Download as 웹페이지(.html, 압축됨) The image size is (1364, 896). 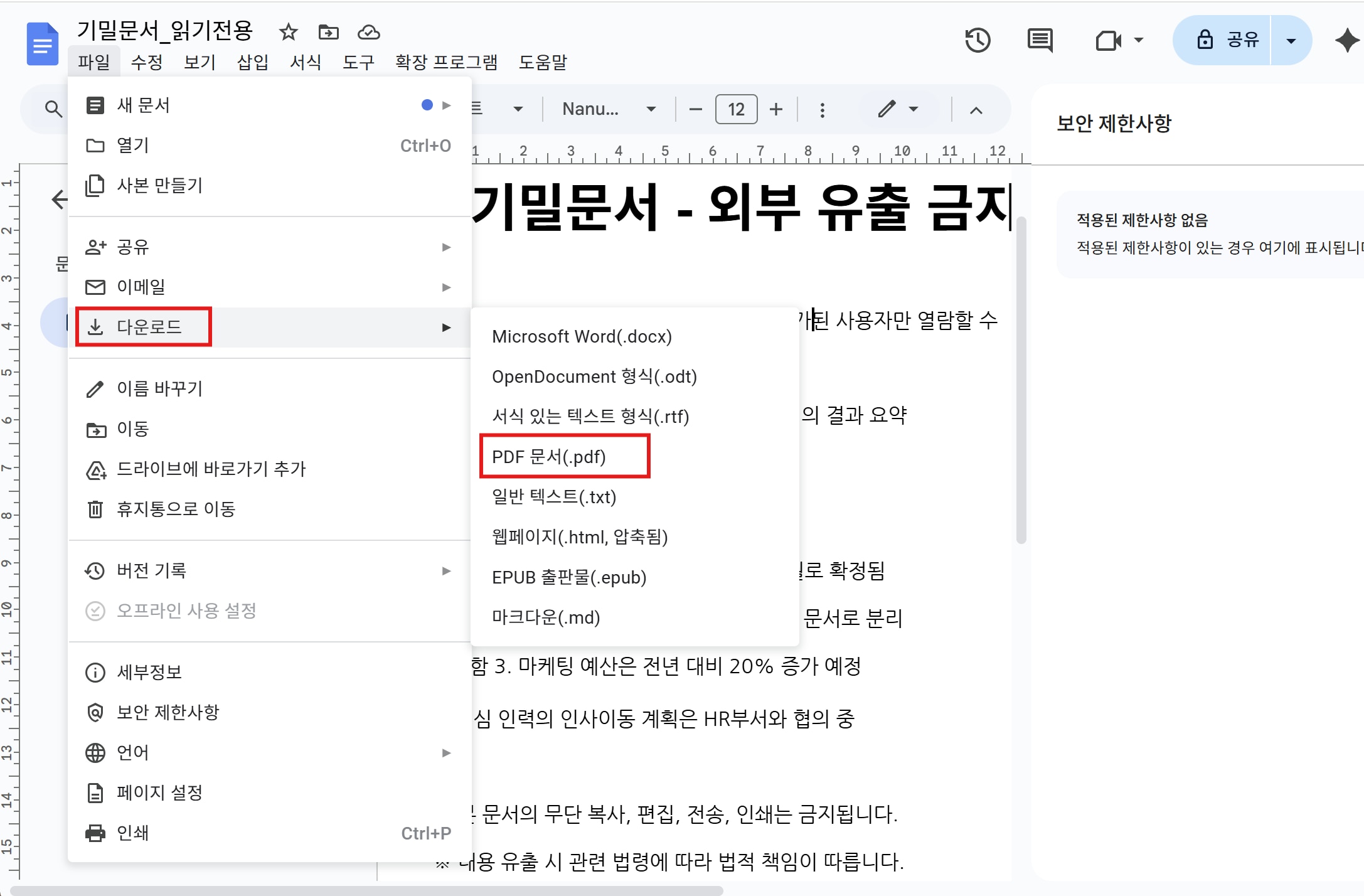point(635,538)
